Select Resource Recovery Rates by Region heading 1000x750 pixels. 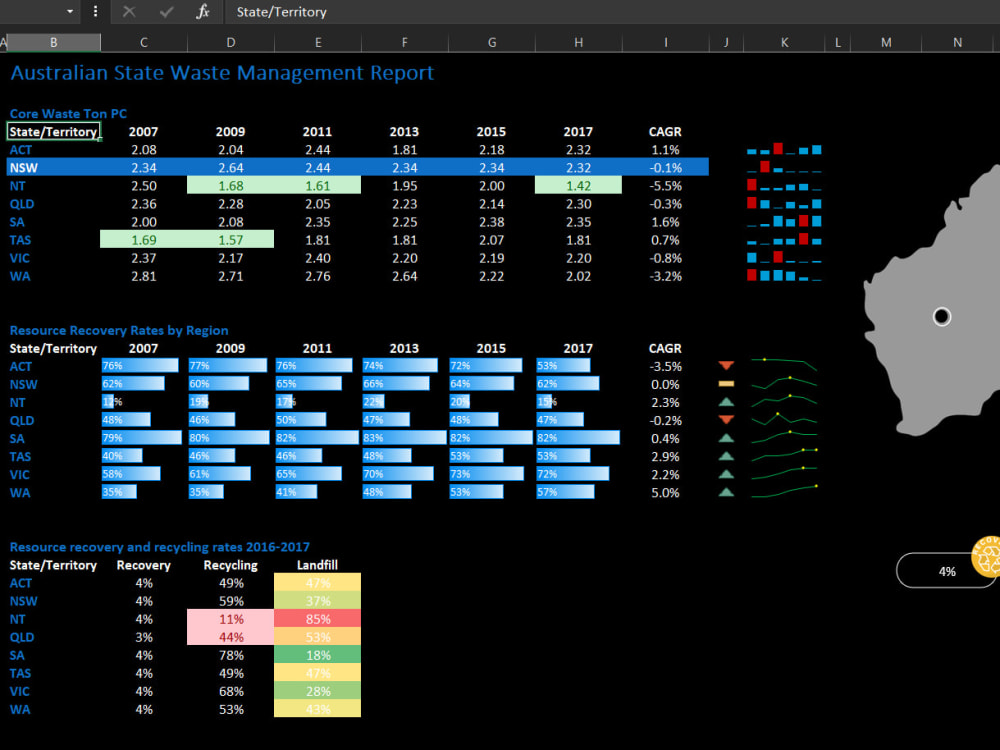pos(119,330)
